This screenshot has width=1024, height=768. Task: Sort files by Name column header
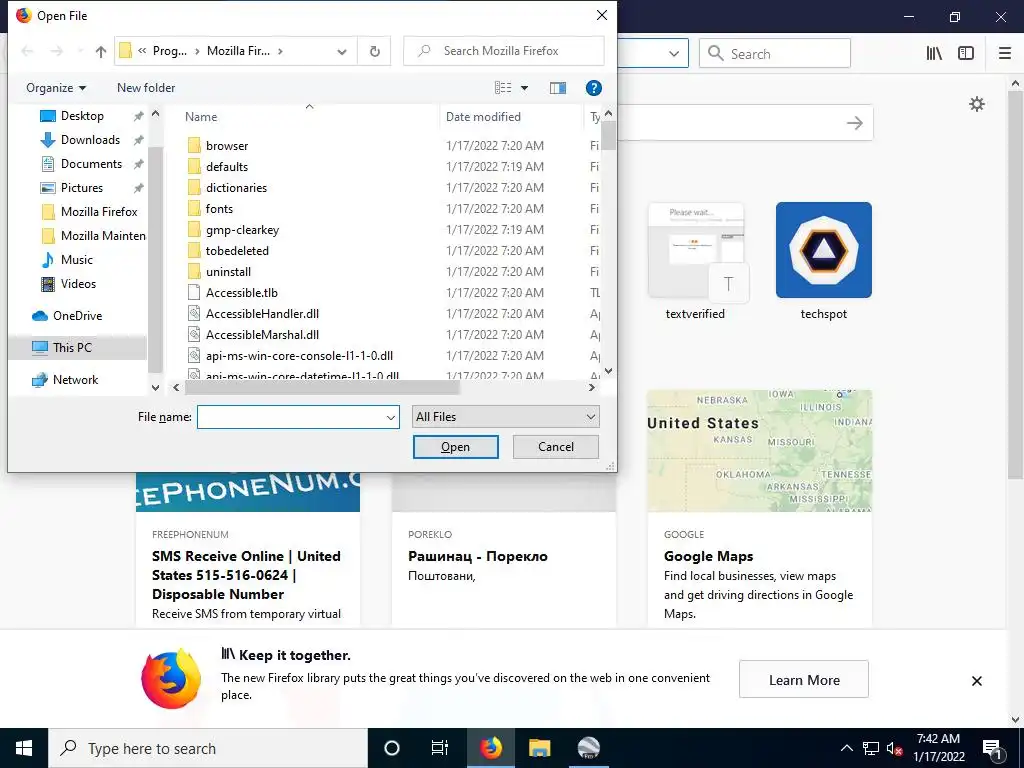[x=200, y=117]
